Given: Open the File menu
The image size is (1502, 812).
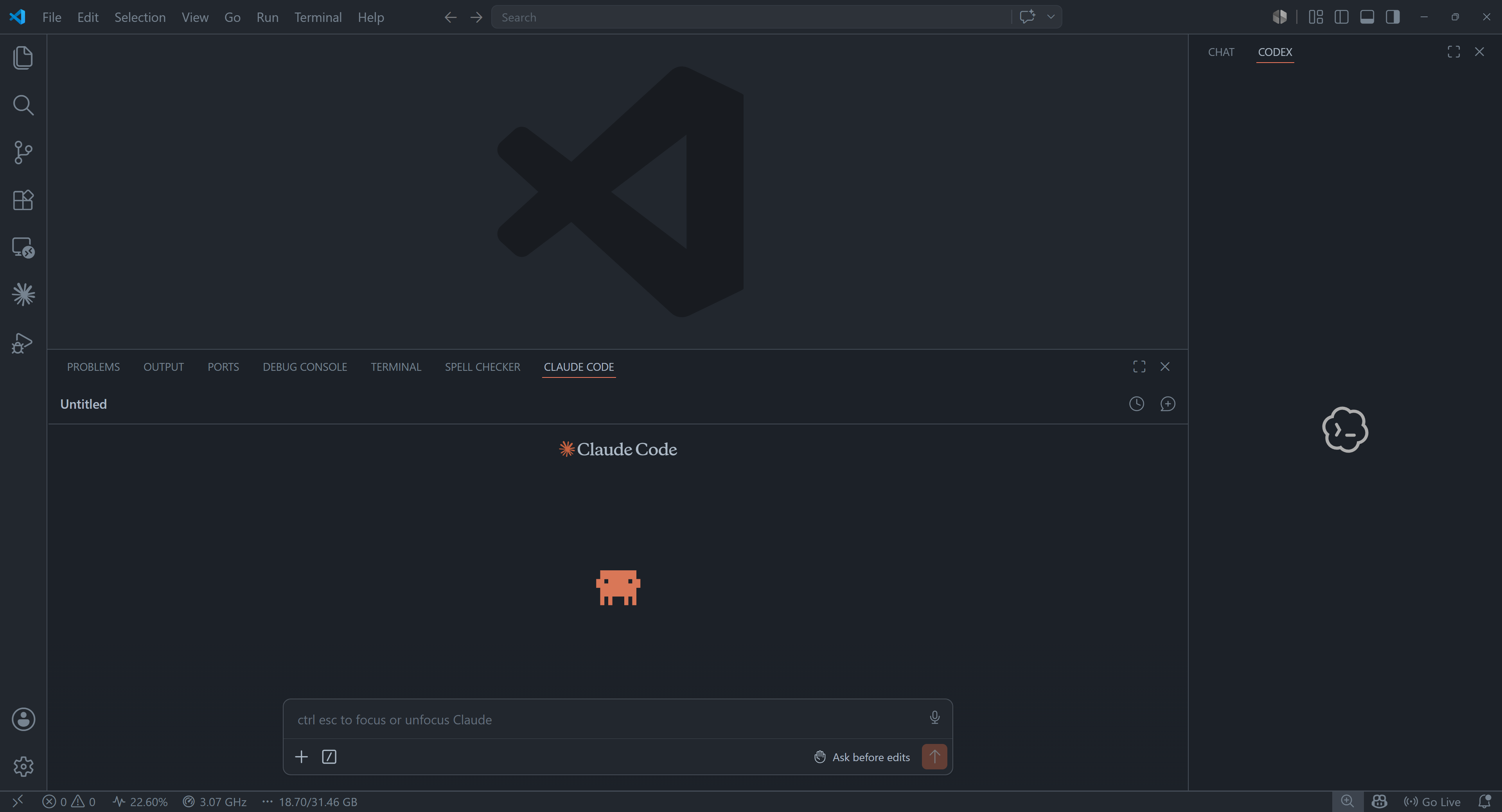Looking at the screenshot, I should [x=52, y=18].
